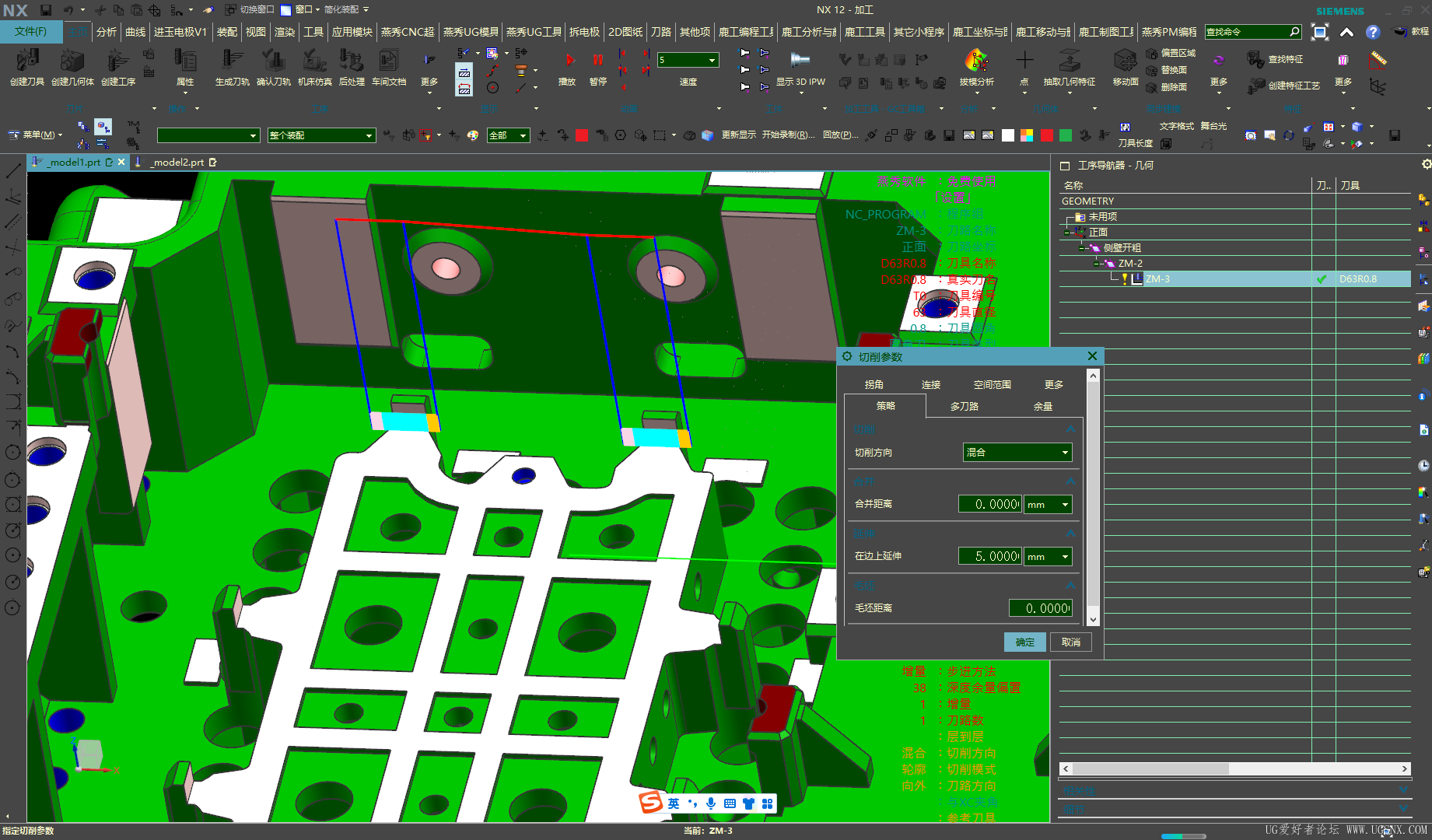Collapse the 切削 section in dialog
This screenshot has height=840, width=1432.
[x=1070, y=429]
